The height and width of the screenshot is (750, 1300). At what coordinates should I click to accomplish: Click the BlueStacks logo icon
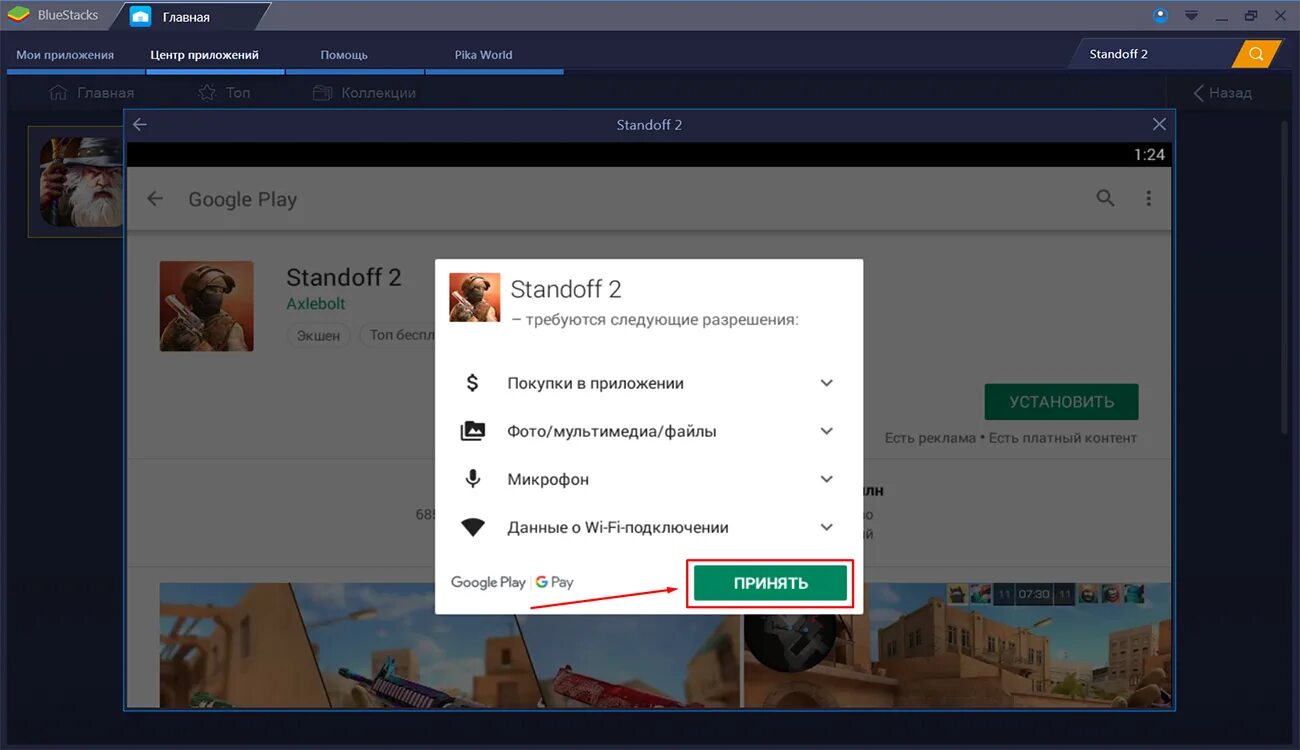coord(18,15)
